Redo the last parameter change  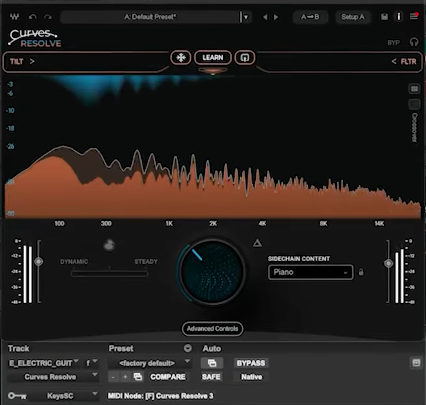(x=48, y=17)
